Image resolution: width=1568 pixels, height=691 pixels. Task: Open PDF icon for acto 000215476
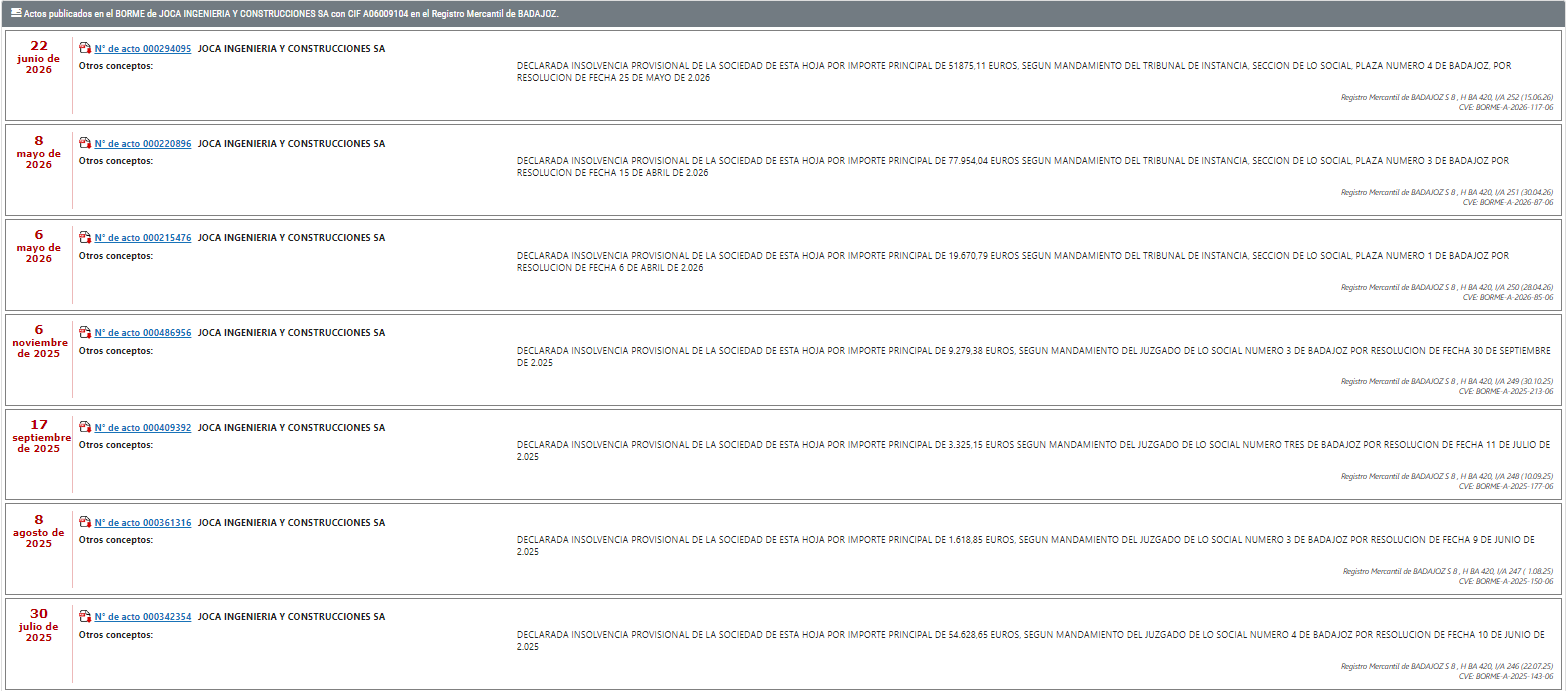tap(85, 238)
